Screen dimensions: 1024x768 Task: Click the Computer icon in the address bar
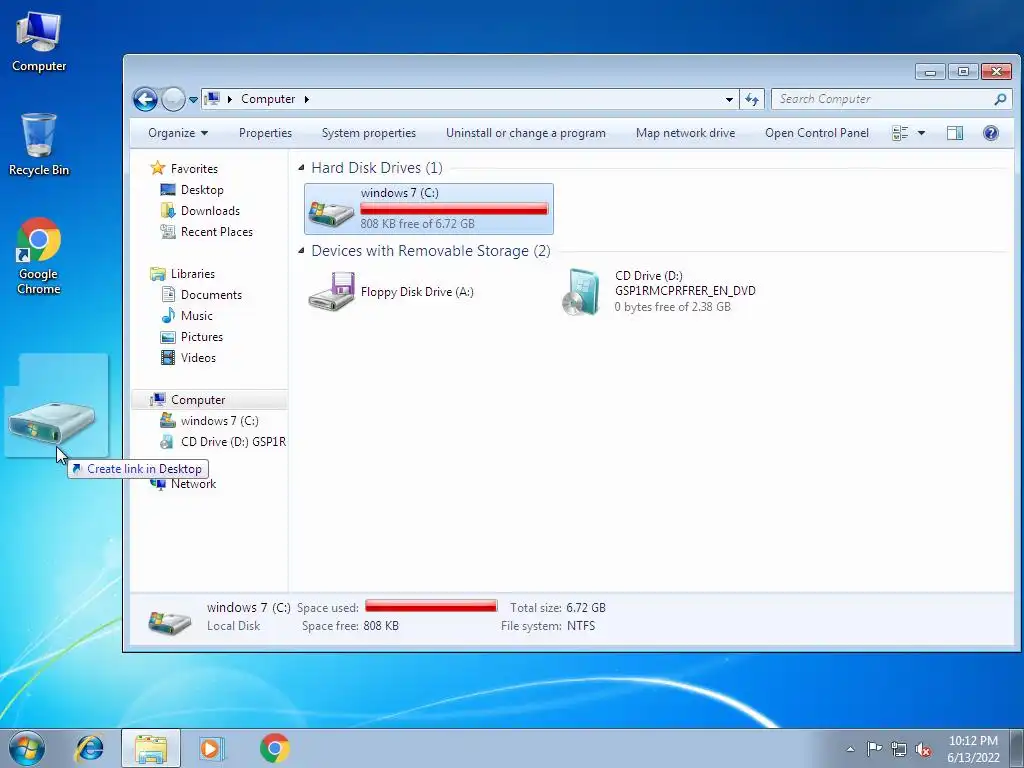click(212, 99)
